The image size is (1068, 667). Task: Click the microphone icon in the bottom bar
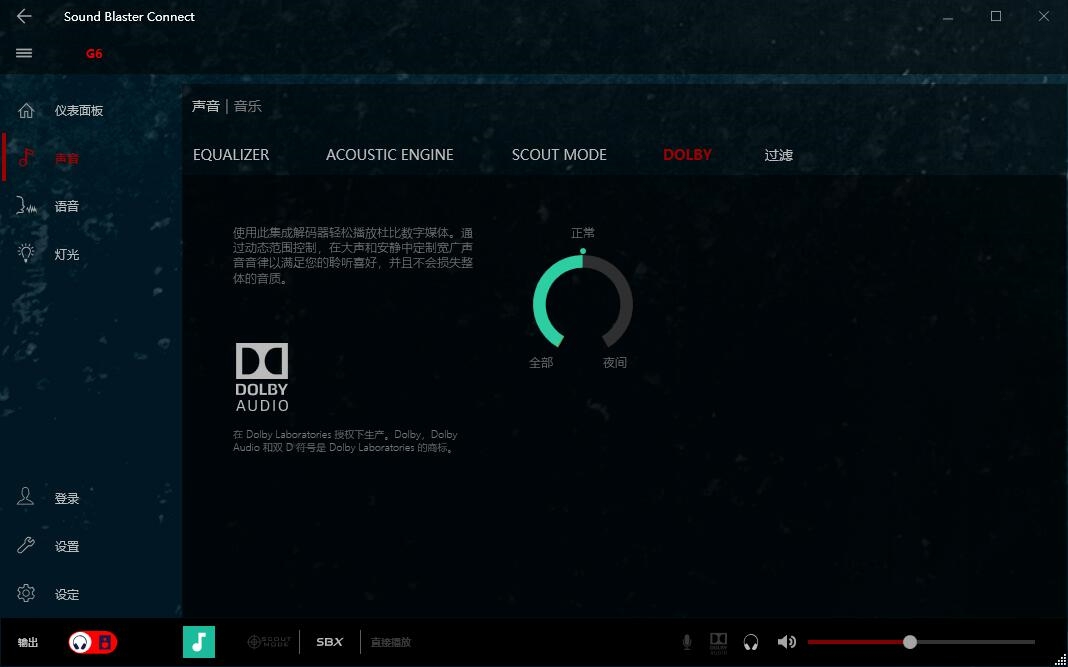tap(687, 642)
